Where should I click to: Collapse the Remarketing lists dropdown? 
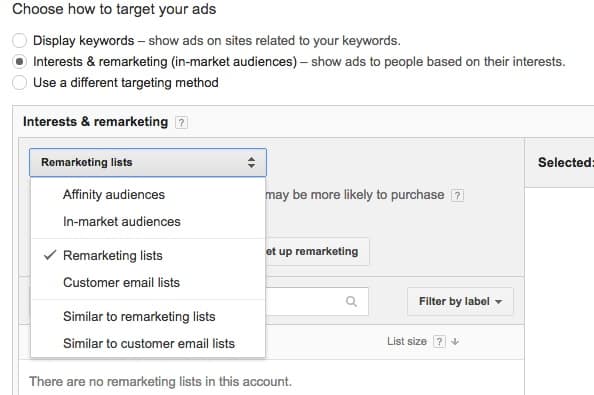(148, 162)
